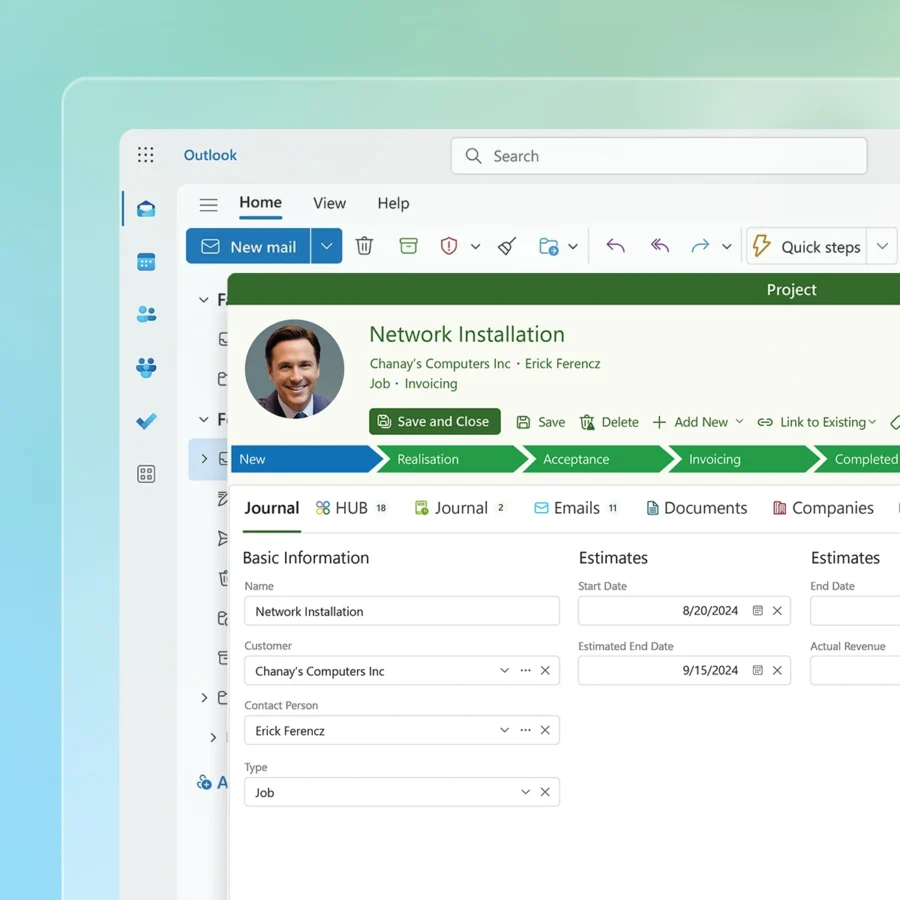Click the contact profile photo

coord(294,369)
